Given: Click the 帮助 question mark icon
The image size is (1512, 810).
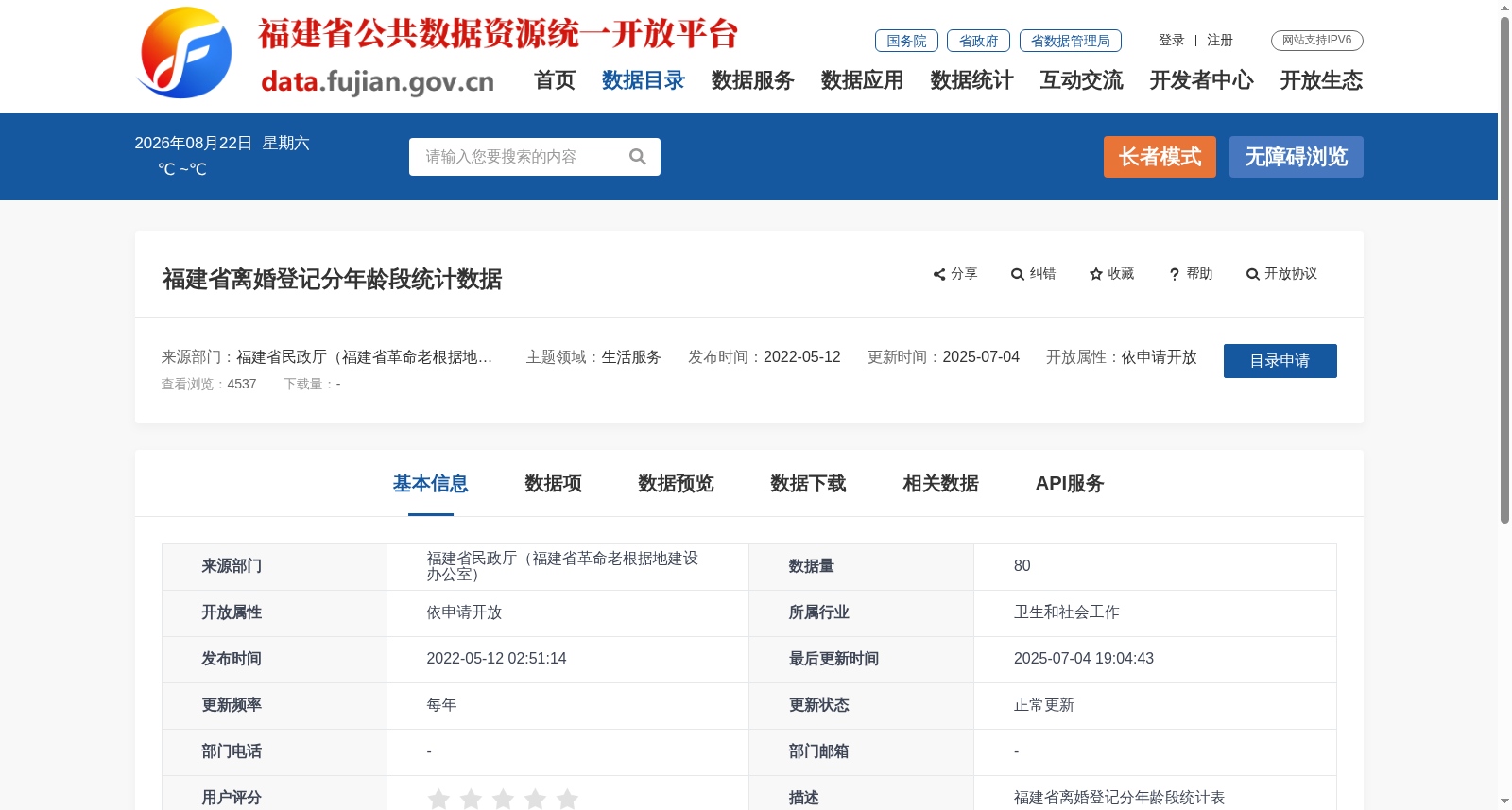Looking at the screenshot, I should coord(1175,274).
